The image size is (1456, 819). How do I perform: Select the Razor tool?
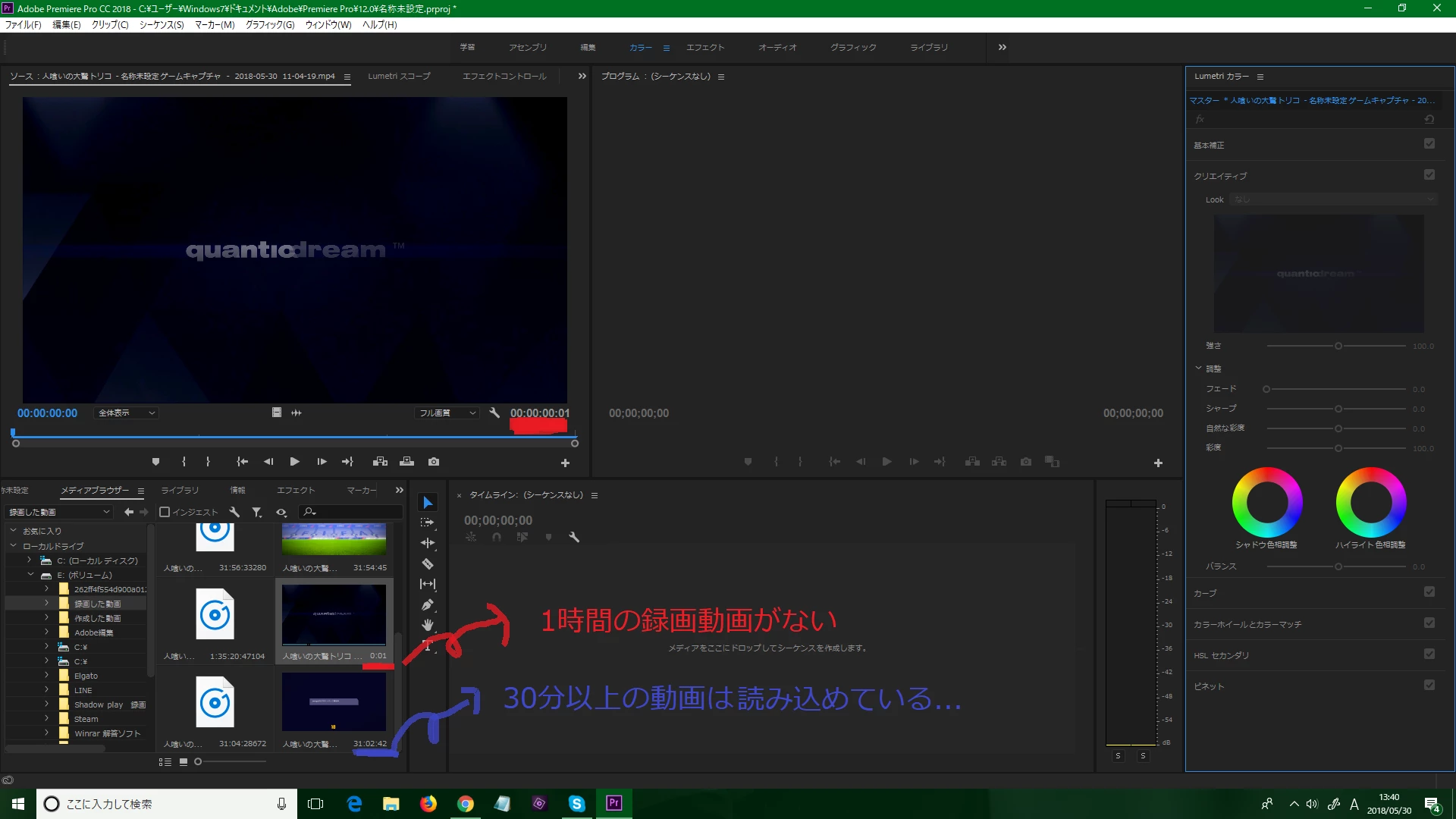pos(428,563)
